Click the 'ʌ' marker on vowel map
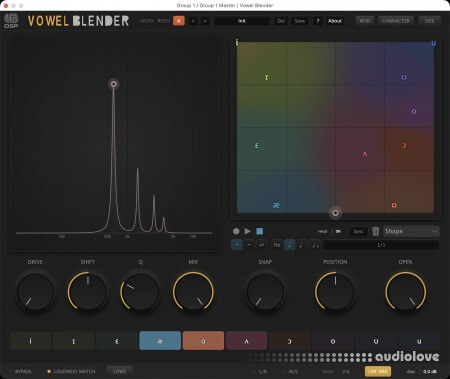450x379 pixels. point(365,154)
